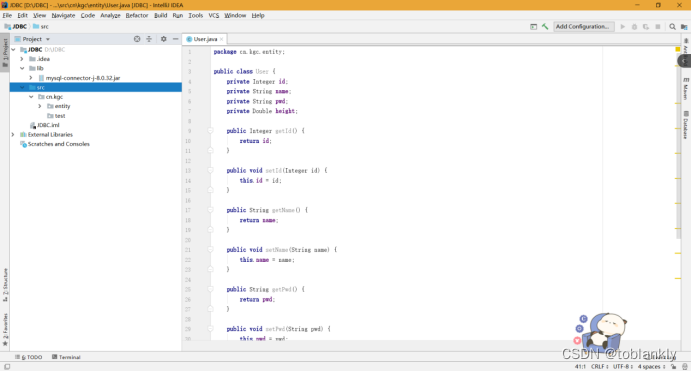Screen dimensions: 692x371
Task: Open the Refactor menu
Action: click(x=137, y=15)
